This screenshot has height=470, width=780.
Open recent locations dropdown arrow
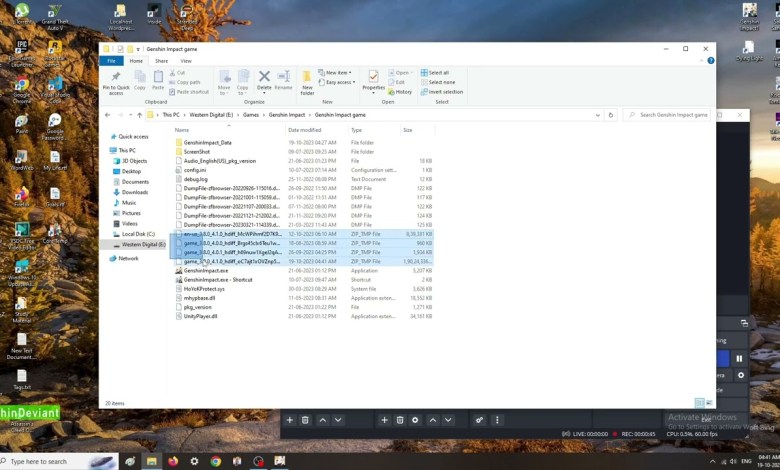[130, 115]
